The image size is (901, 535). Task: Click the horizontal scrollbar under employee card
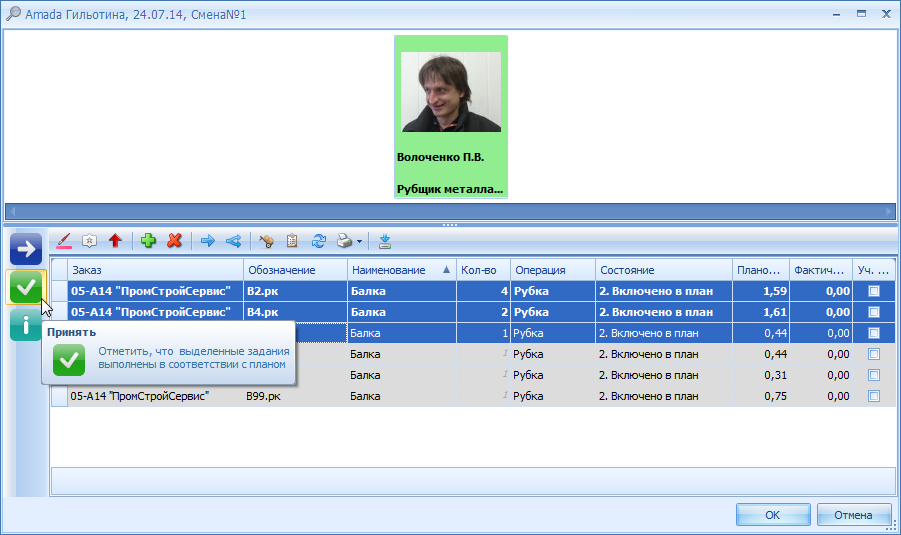[x=450, y=211]
